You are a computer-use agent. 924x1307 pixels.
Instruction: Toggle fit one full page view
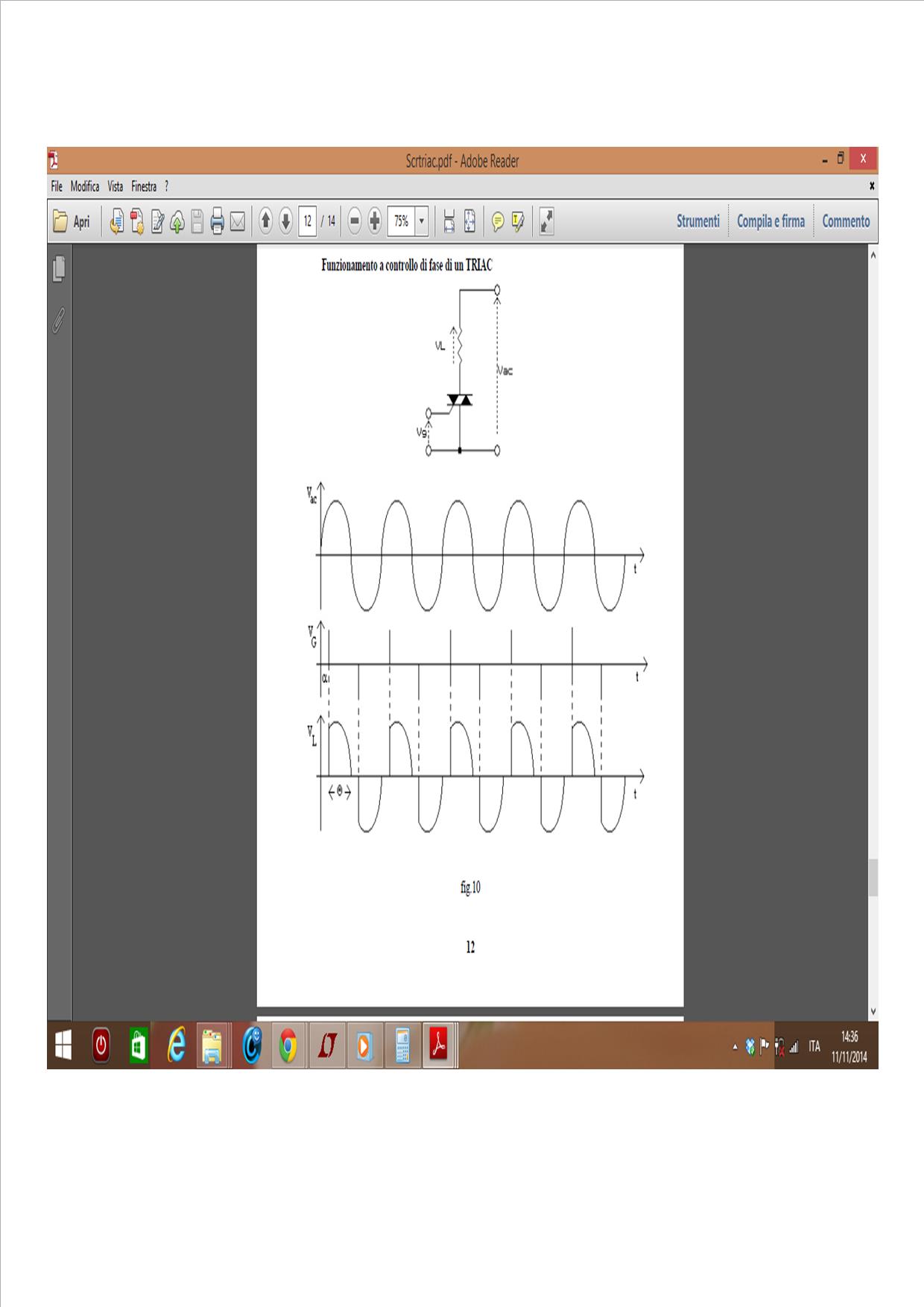click(x=469, y=221)
